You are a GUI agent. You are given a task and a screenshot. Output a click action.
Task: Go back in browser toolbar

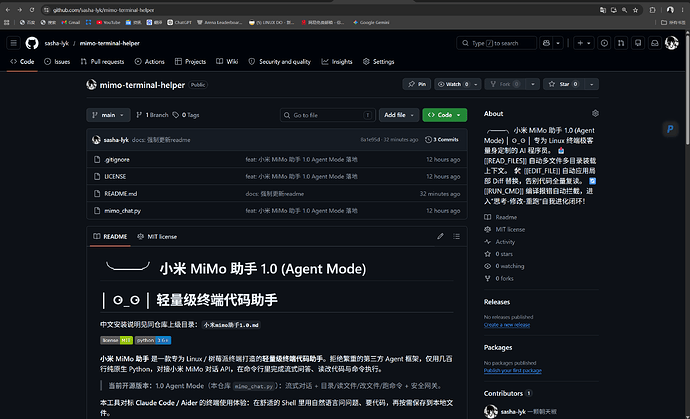tap(8, 10)
